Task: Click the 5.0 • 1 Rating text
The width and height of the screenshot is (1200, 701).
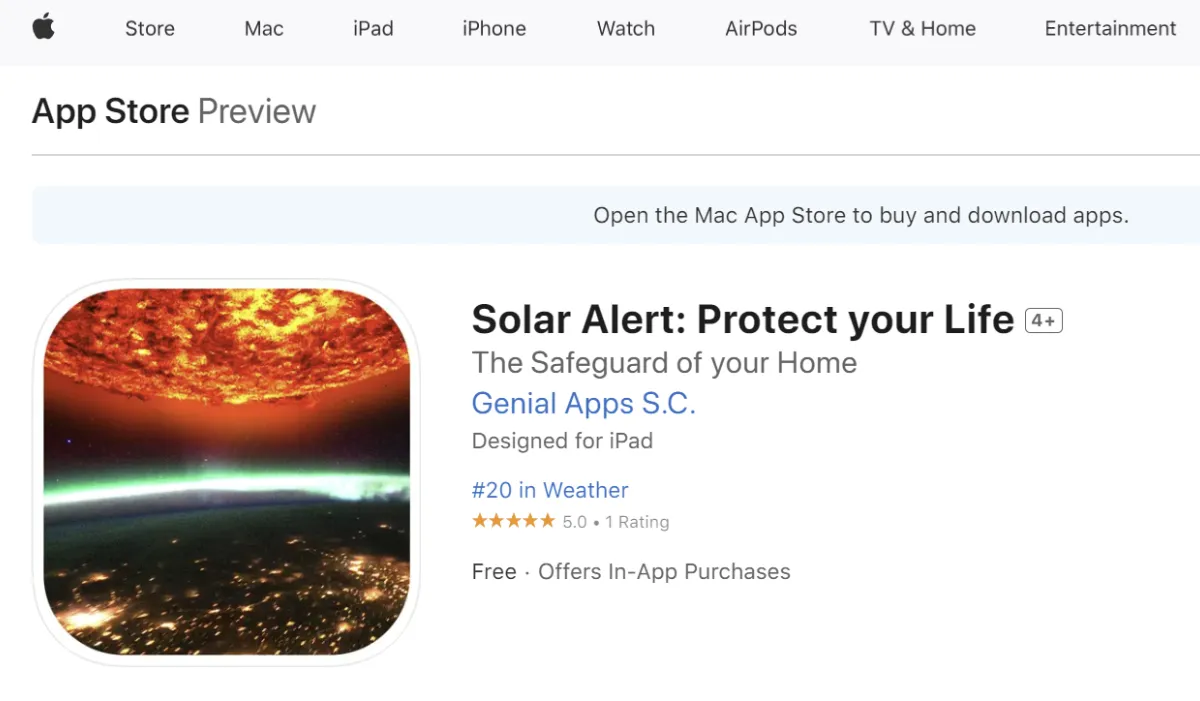Action: (616, 522)
